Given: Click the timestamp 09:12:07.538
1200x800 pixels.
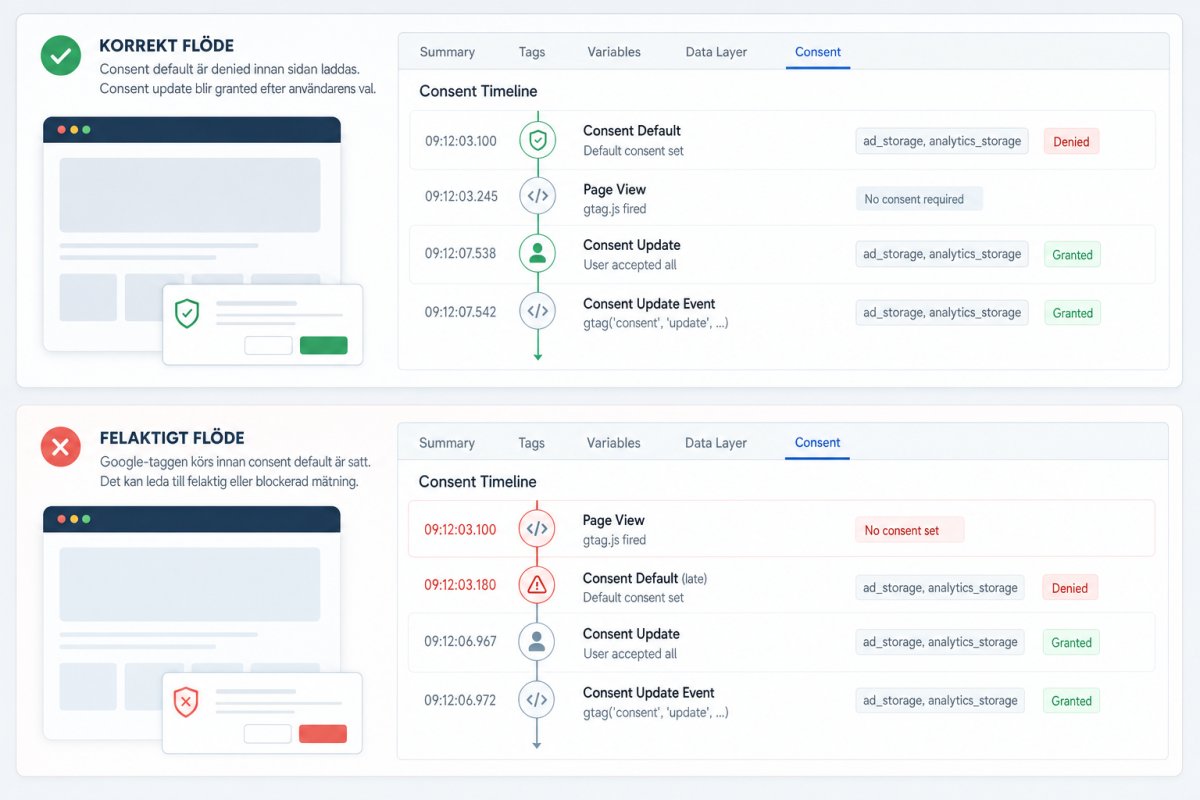Looking at the screenshot, I should 460,253.
